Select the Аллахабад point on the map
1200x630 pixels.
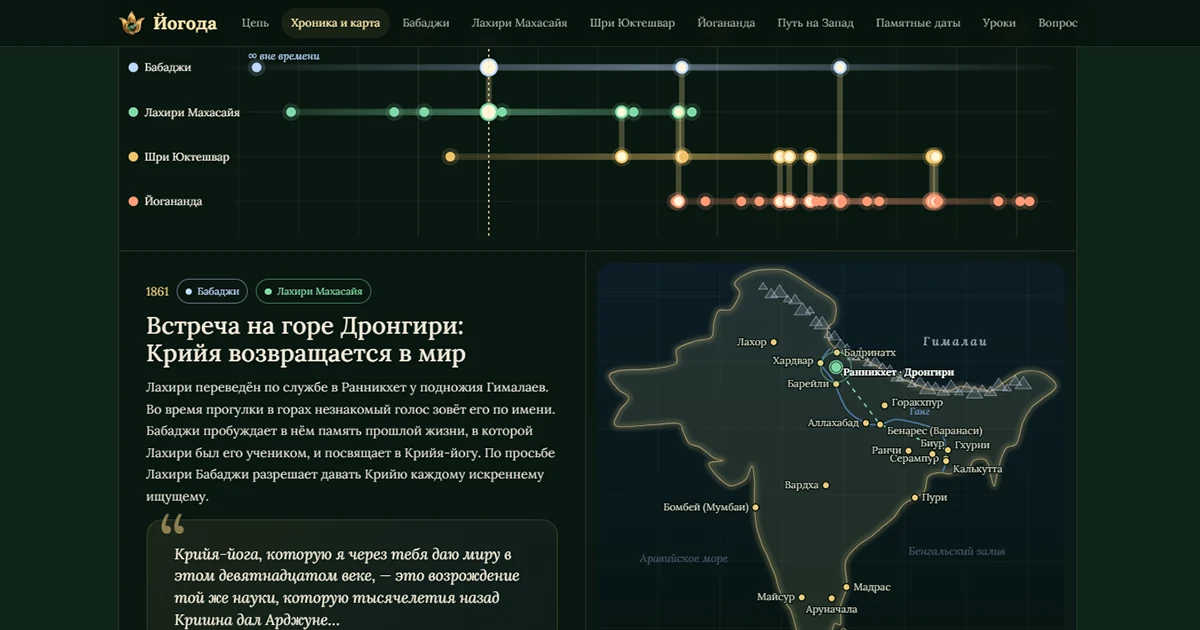[x=866, y=424]
